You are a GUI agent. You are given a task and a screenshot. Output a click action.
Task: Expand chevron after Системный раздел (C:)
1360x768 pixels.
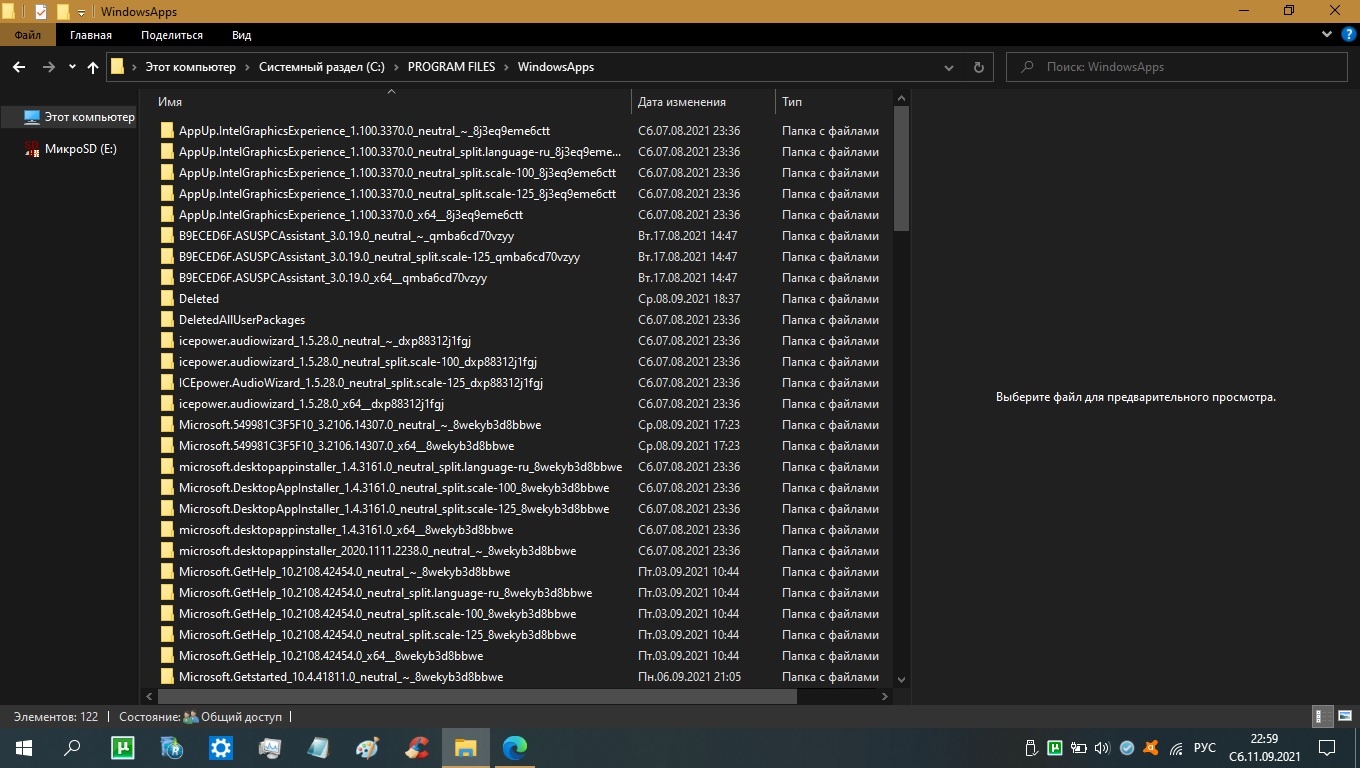click(x=397, y=67)
